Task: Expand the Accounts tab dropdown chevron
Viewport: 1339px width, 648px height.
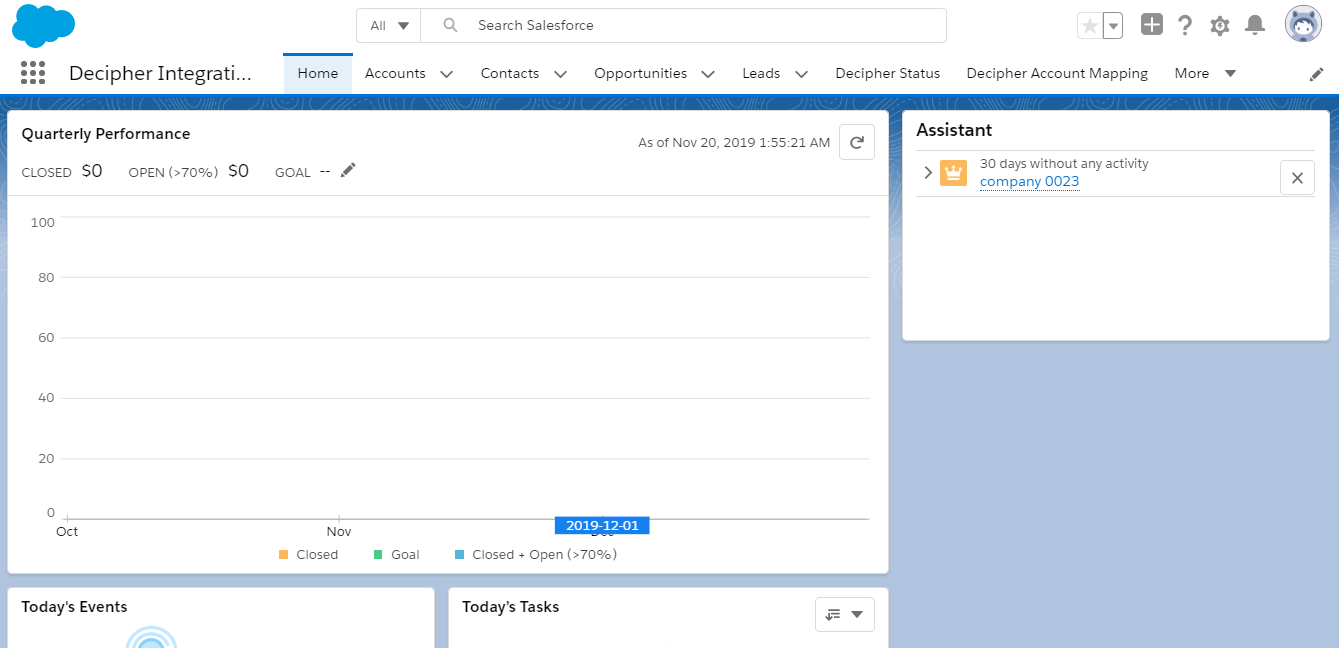Action: pos(446,74)
